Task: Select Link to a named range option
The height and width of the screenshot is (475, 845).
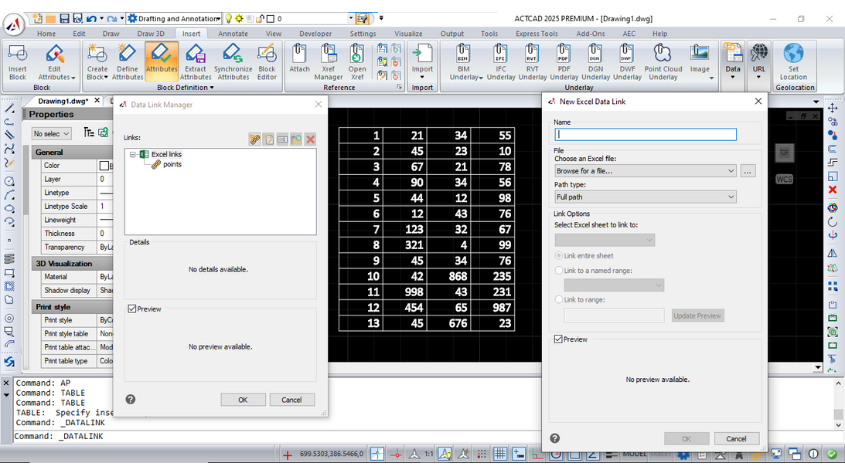Action: point(559,271)
